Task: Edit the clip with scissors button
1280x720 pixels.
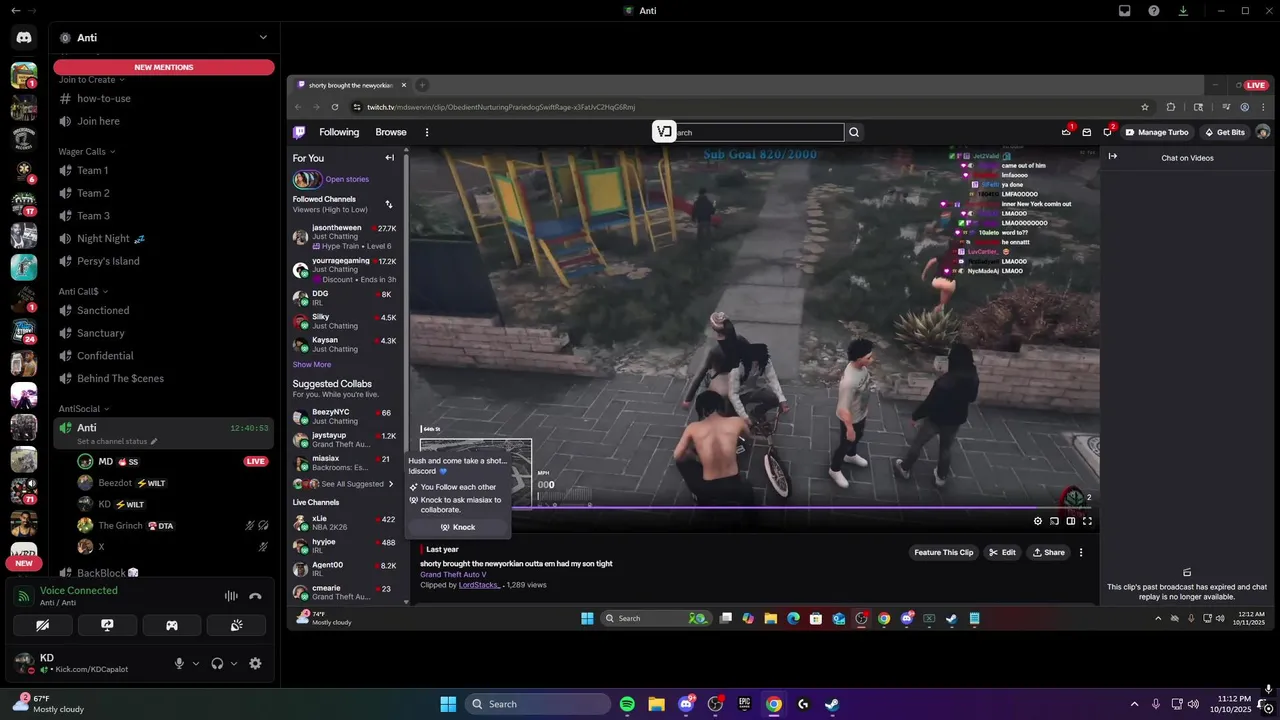Action: [x=1002, y=552]
